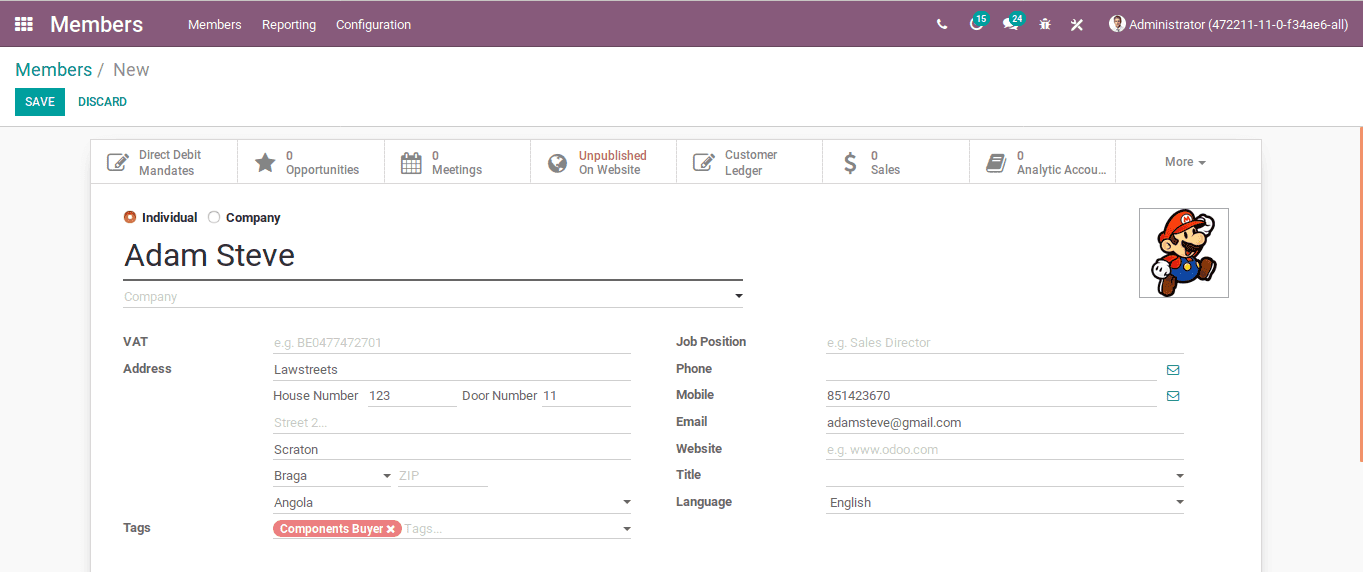Viewport: 1363px width, 572px height.
Task: Edit the House Number 123 field
Action: pyautogui.click(x=412, y=396)
